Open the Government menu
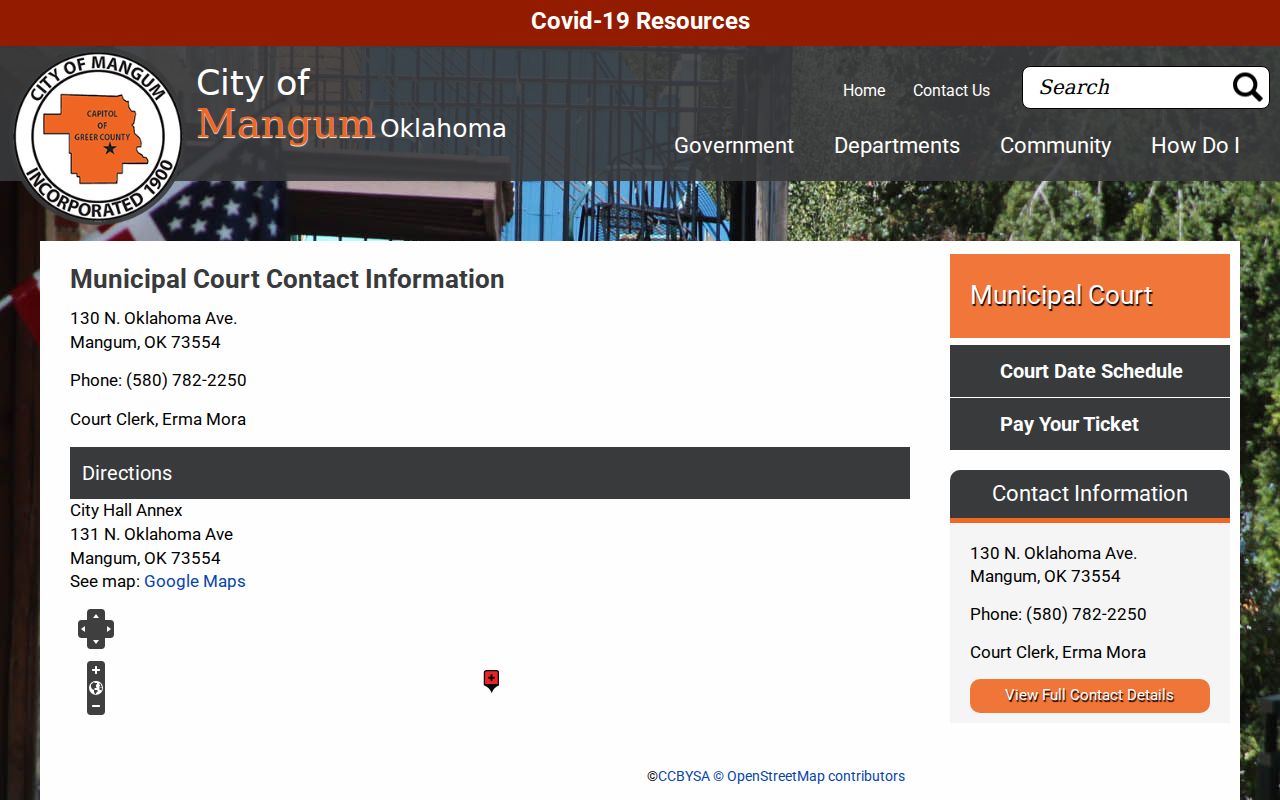This screenshot has height=800, width=1280. (x=734, y=145)
